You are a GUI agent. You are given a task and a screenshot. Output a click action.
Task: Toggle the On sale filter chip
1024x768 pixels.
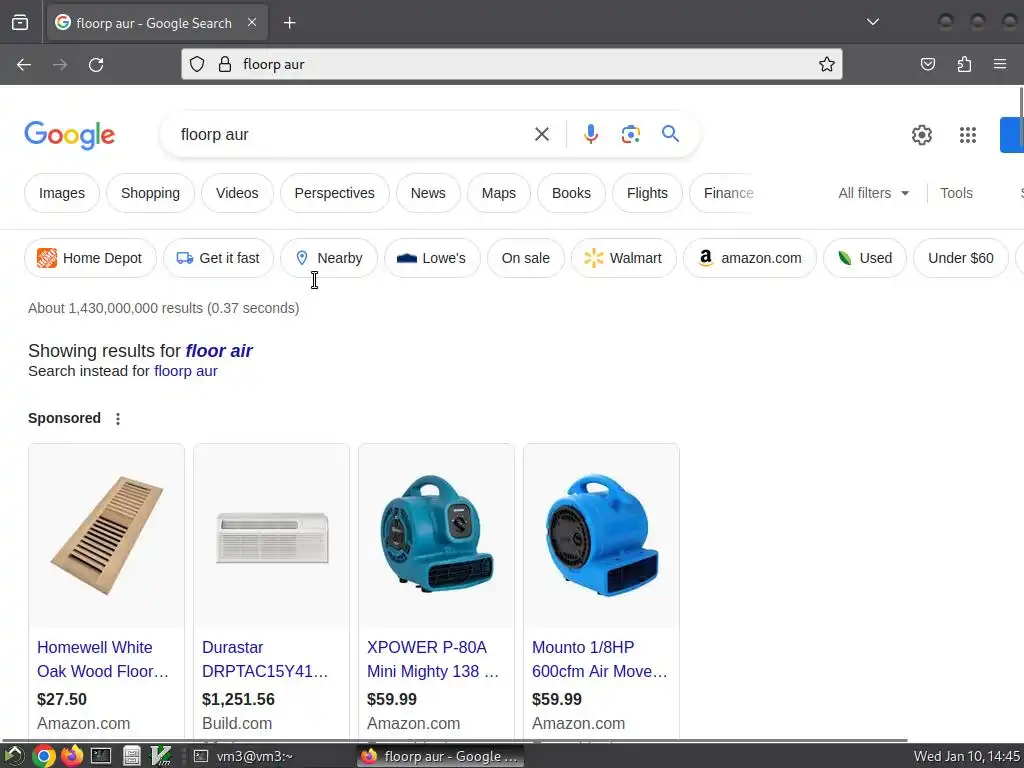tap(525, 258)
